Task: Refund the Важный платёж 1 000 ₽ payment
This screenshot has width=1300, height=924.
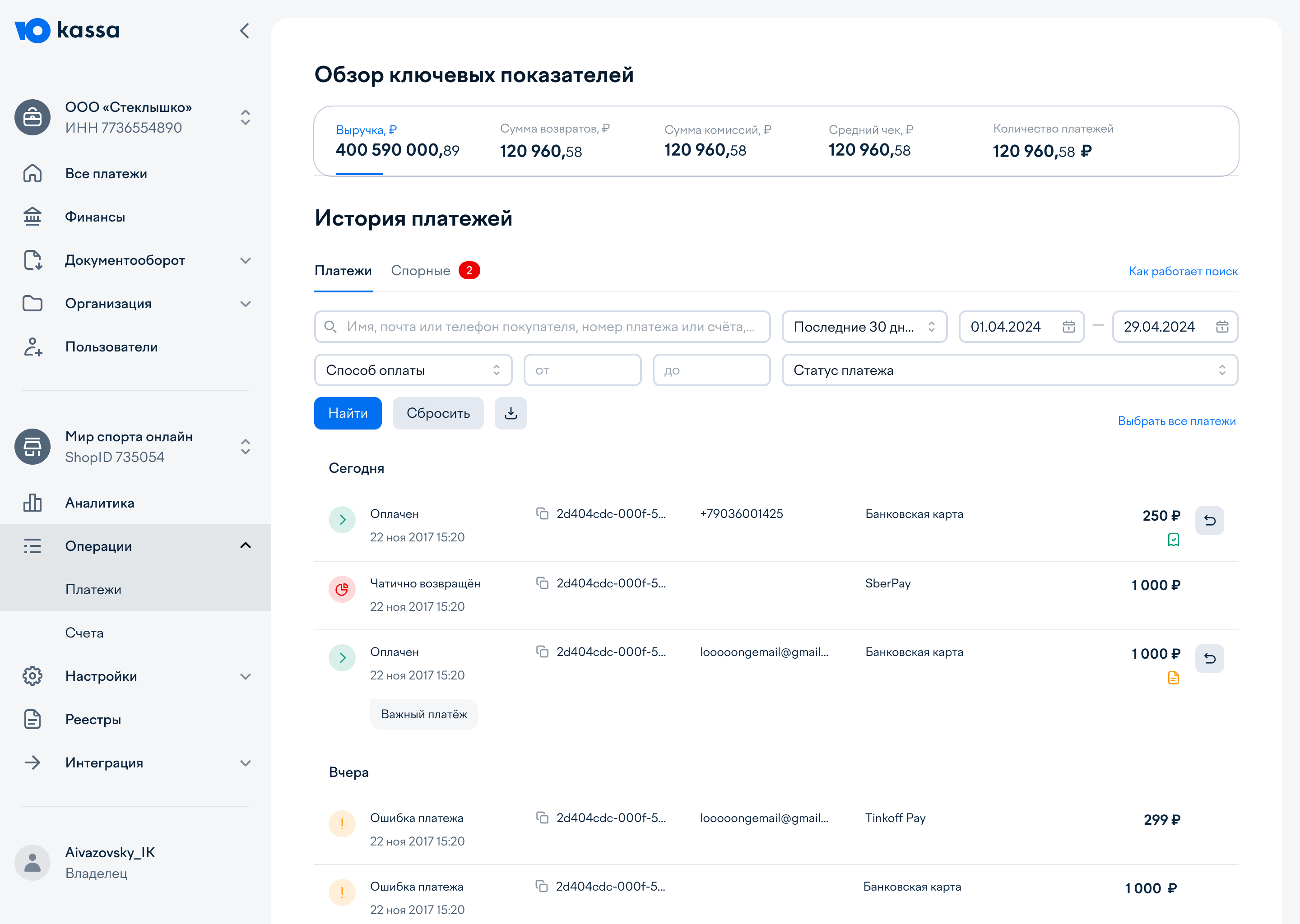Action: (1210, 658)
